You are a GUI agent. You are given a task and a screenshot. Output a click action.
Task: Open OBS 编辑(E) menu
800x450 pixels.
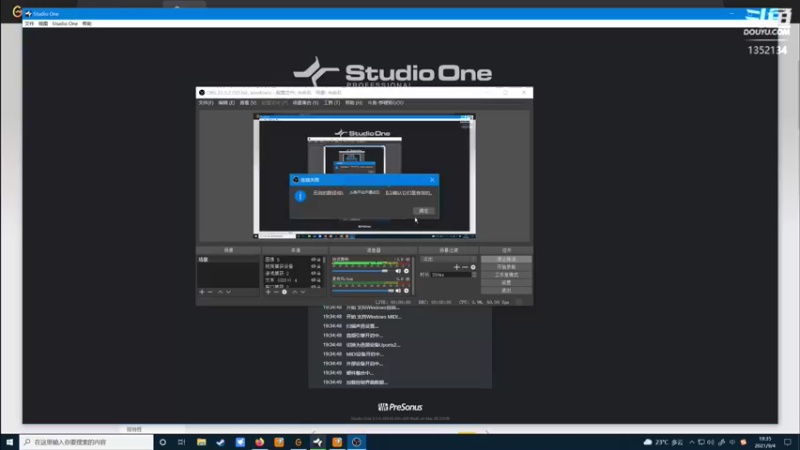click(x=227, y=103)
